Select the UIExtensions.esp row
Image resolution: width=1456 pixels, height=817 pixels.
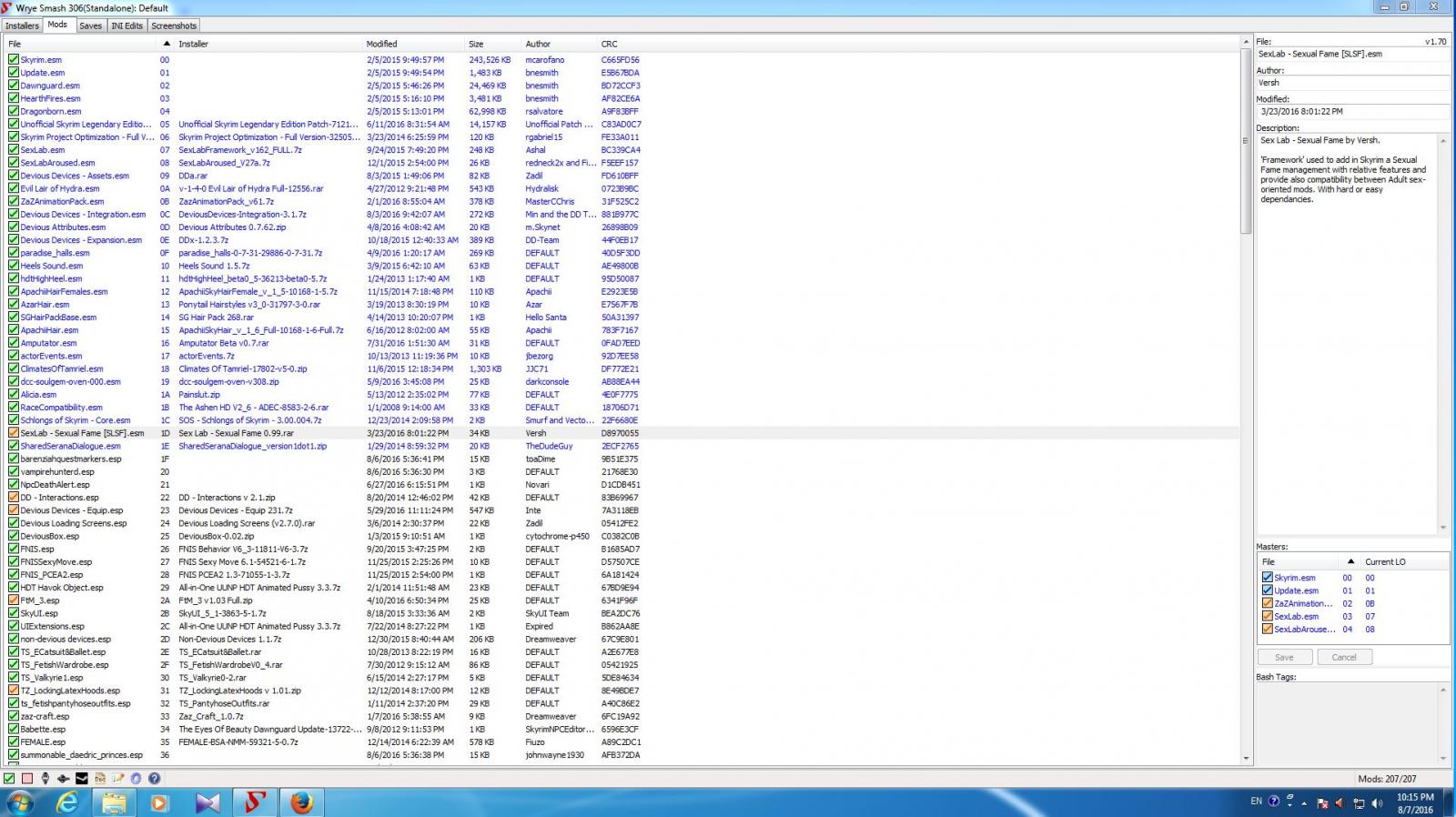point(622,626)
